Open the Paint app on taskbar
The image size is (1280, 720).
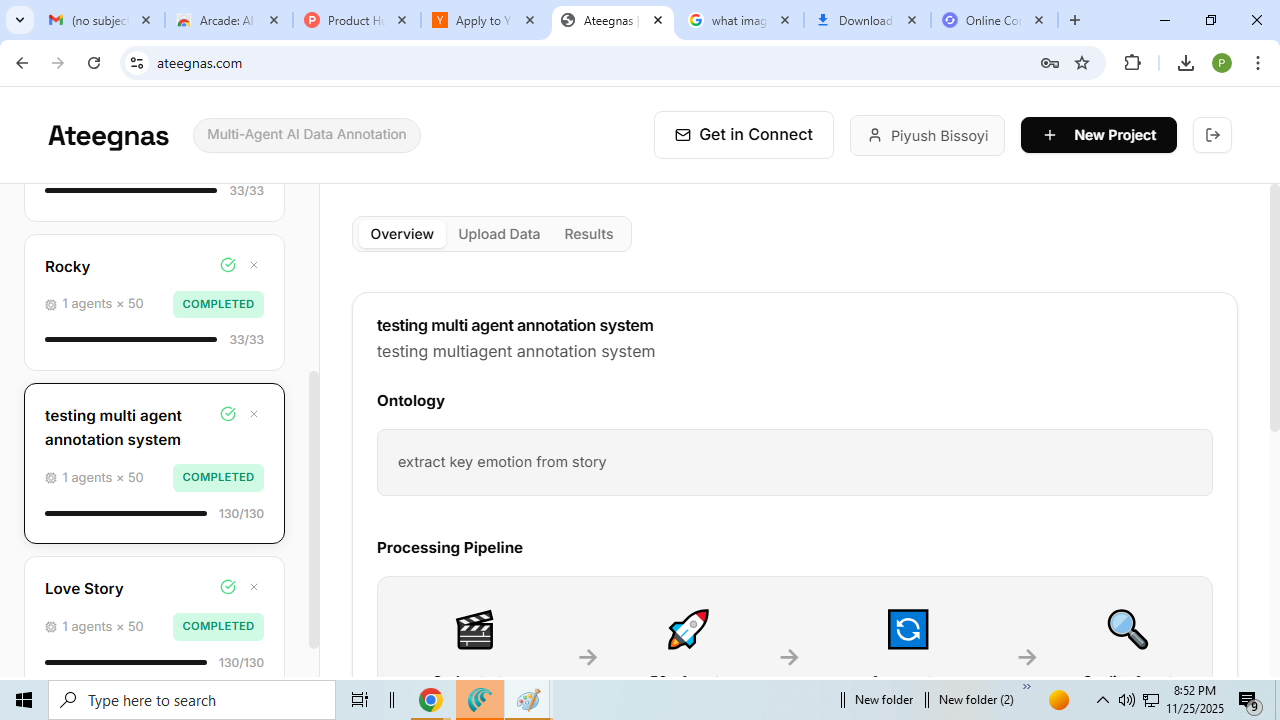pyautogui.click(x=528, y=700)
